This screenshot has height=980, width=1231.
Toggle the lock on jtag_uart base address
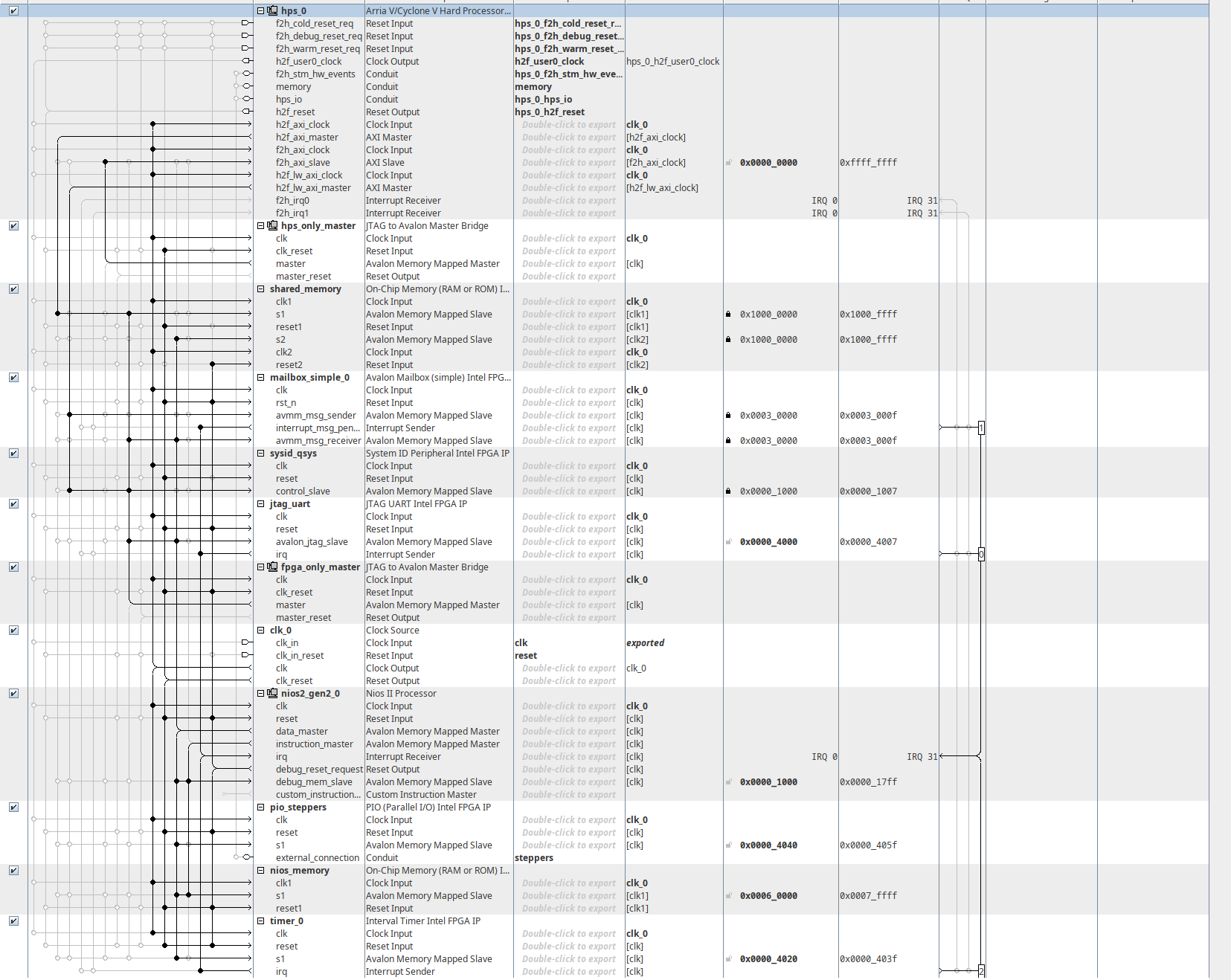click(x=728, y=542)
